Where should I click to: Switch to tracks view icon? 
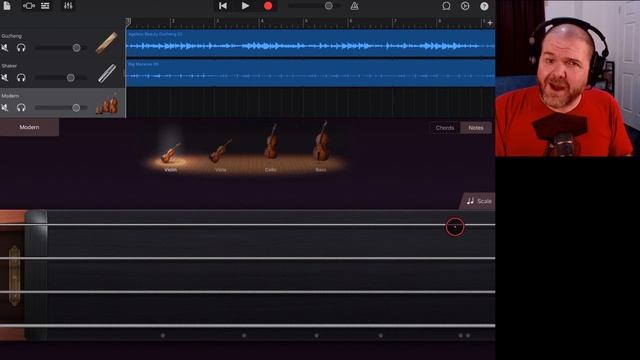click(x=45, y=6)
